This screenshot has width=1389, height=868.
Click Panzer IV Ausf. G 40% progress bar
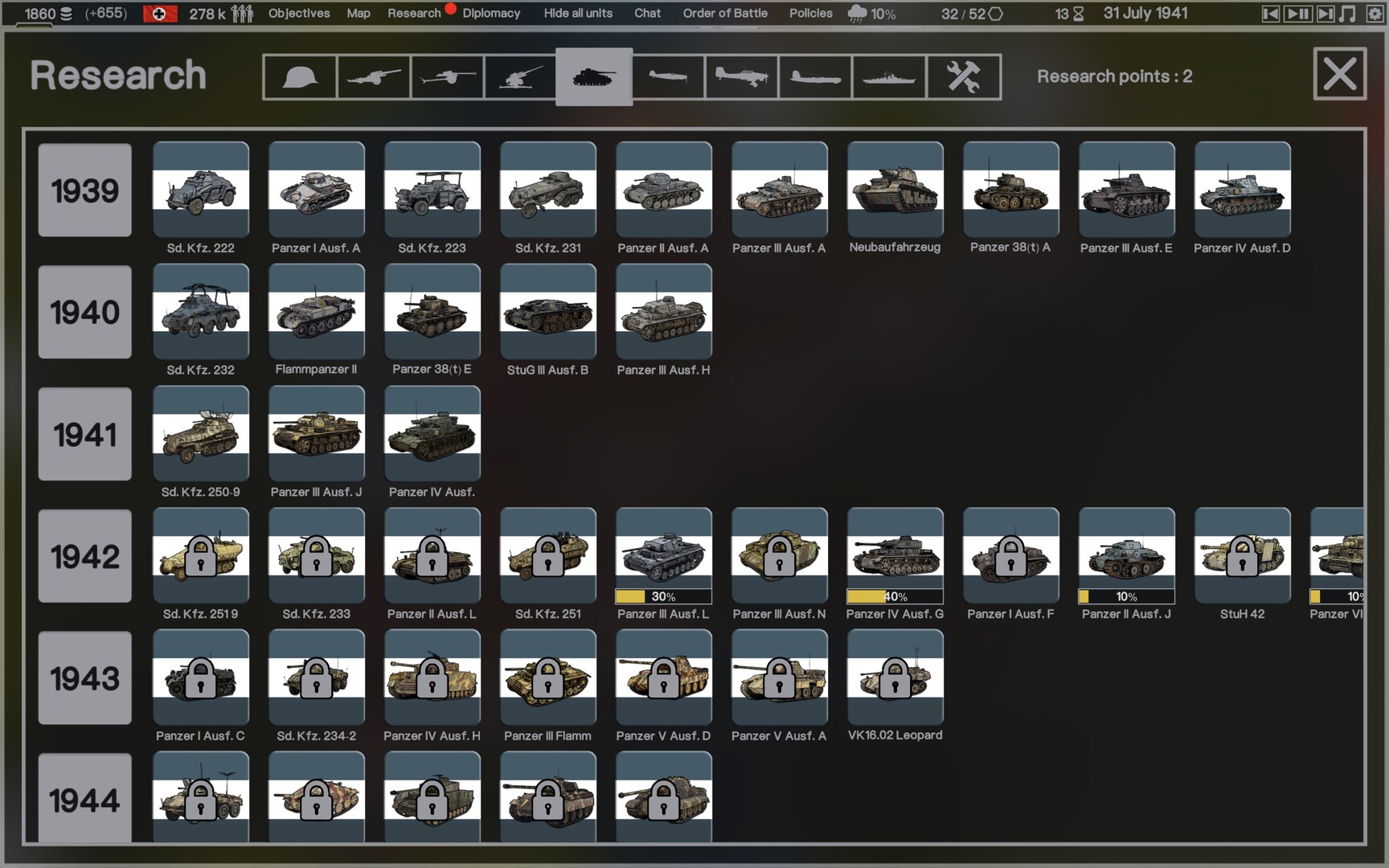[895, 596]
